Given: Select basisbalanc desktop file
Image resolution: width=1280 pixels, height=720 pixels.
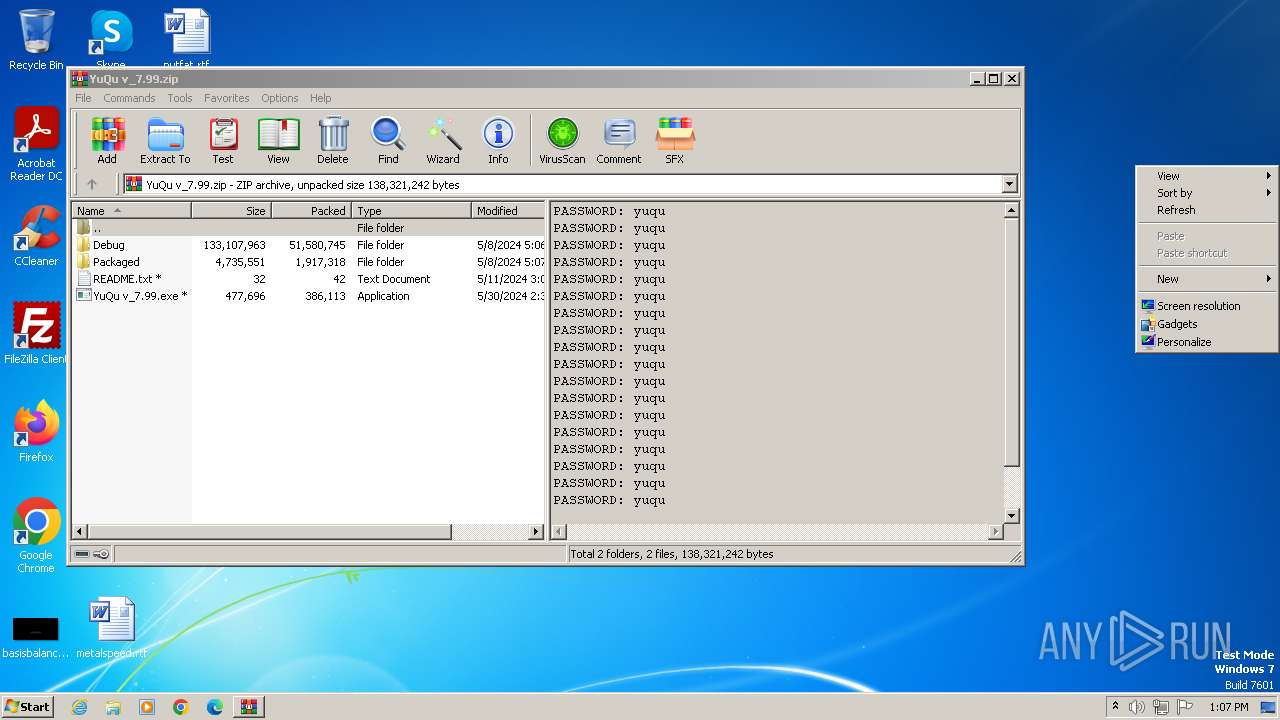Looking at the screenshot, I should [36, 636].
